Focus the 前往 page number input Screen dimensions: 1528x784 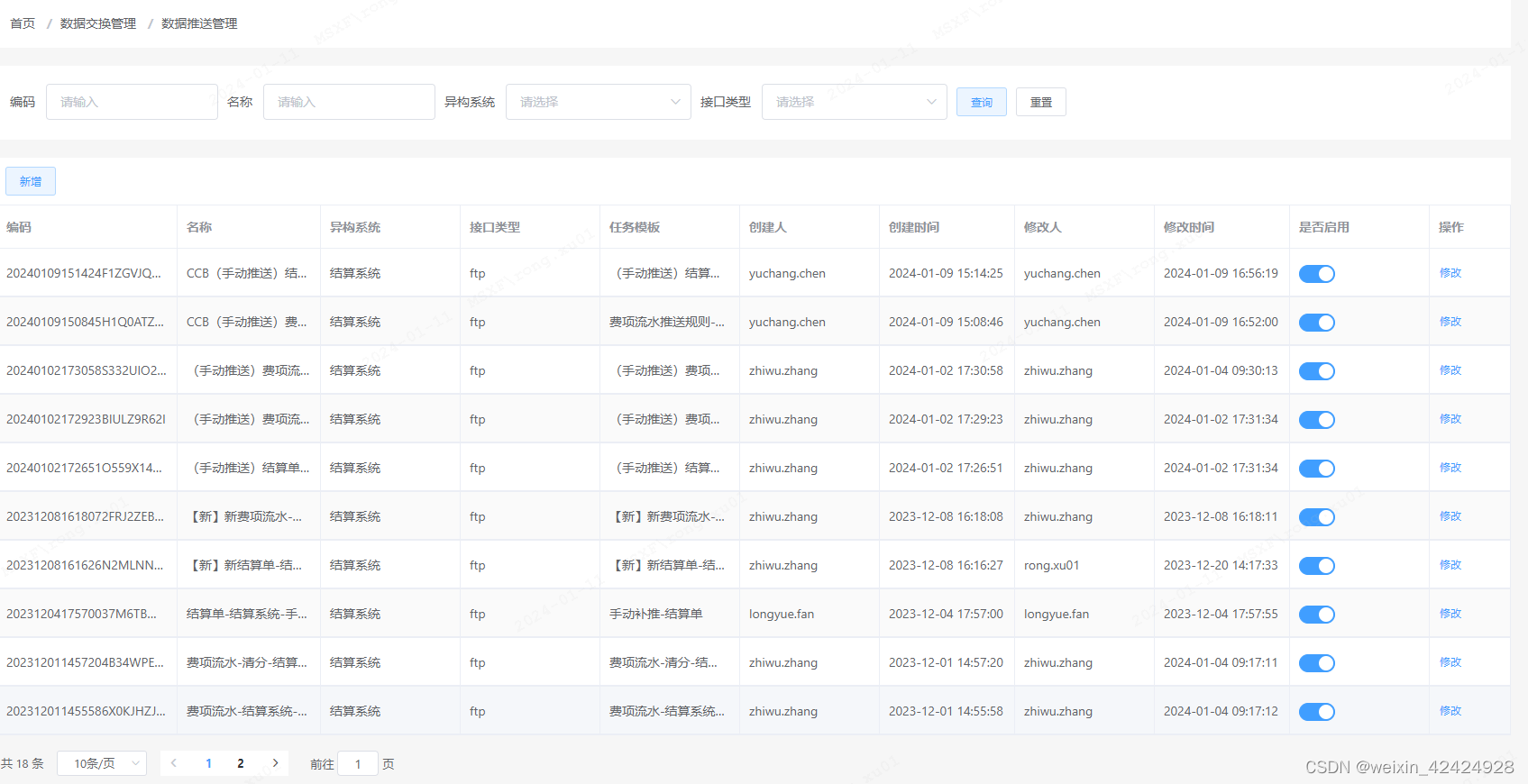pyautogui.click(x=358, y=764)
